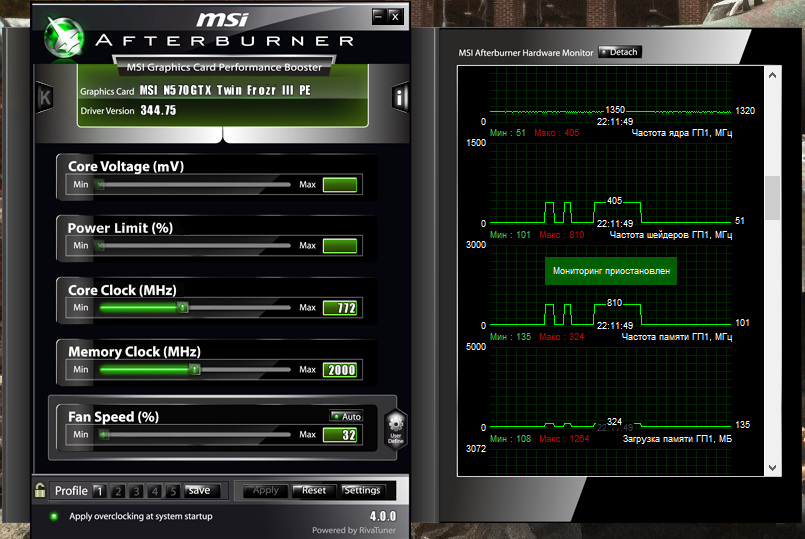The width and height of the screenshot is (805, 539).
Task: Click 'Макс : 1264' memory usage value
Action: 564,439
